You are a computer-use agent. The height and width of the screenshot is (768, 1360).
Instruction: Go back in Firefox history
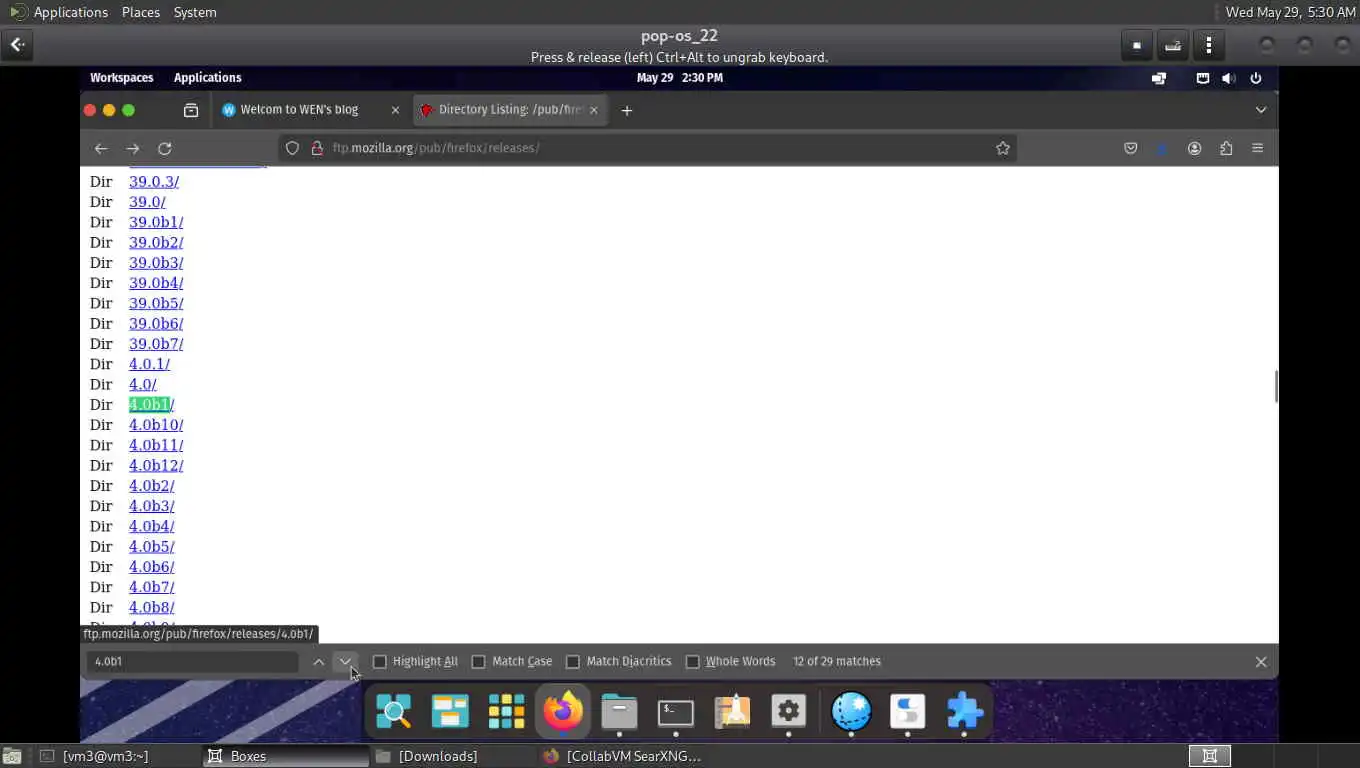pyautogui.click(x=101, y=148)
